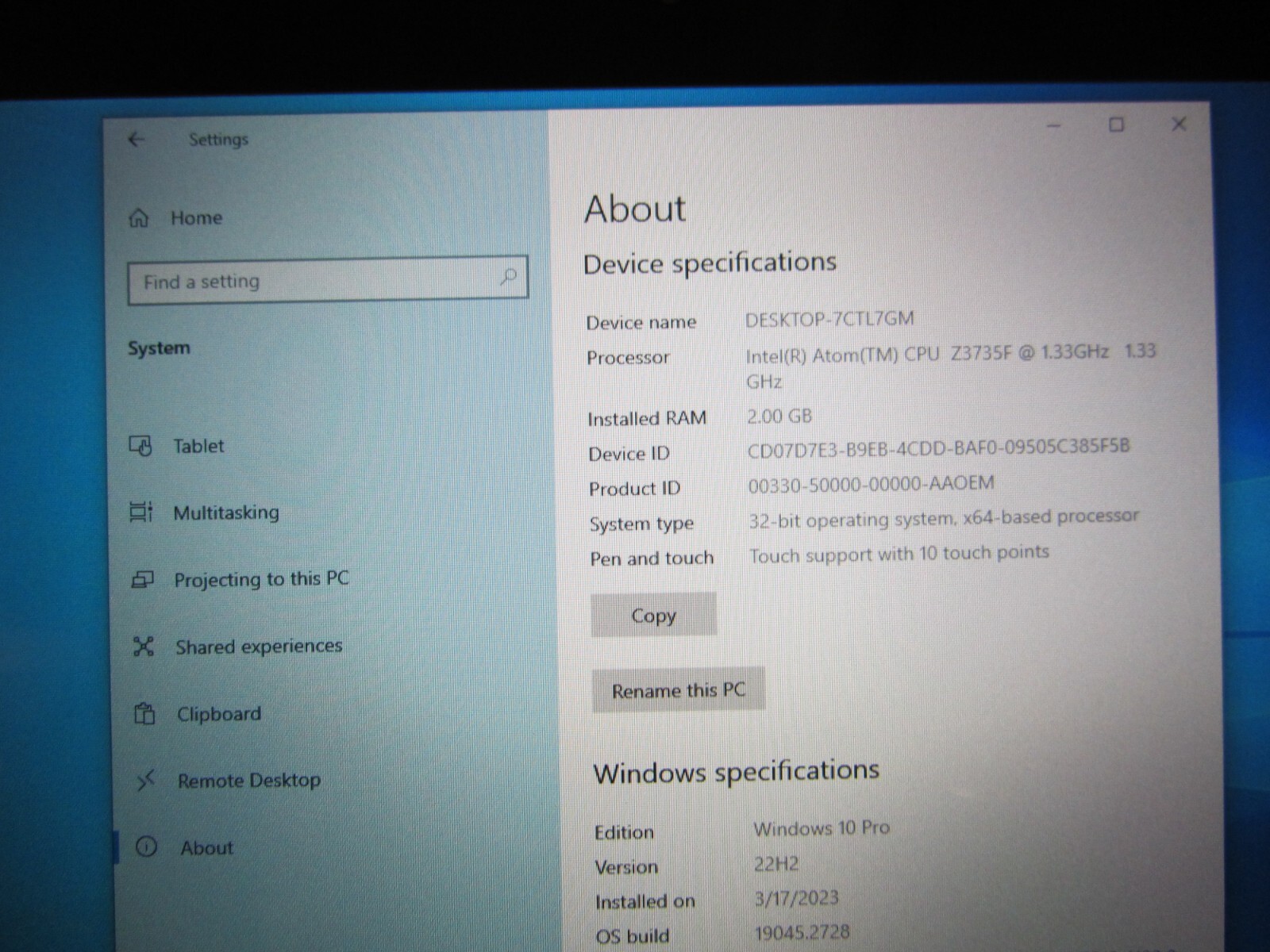The image size is (1270, 952).
Task: Select Touch support with 10 touch points
Action: (x=899, y=554)
